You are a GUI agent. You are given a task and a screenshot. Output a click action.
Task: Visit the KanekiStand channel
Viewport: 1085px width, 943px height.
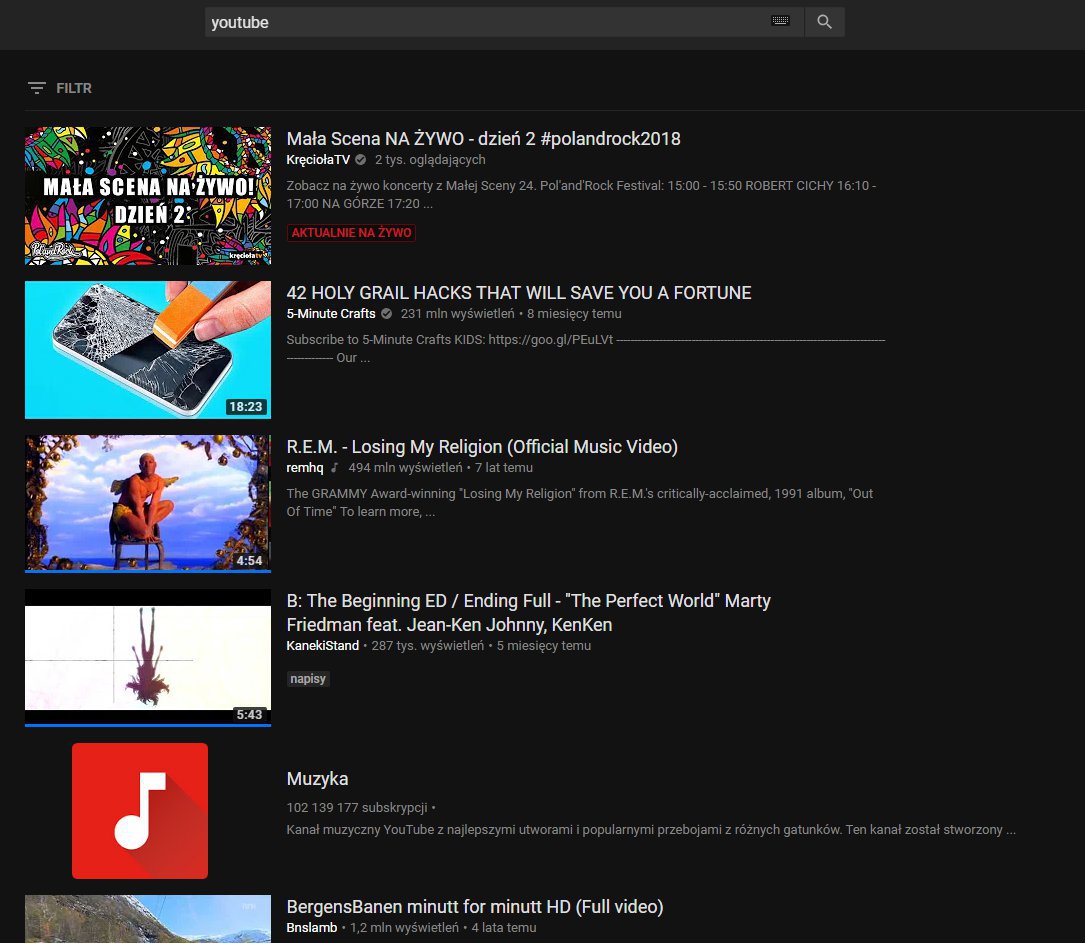pyautogui.click(x=323, y=646)
